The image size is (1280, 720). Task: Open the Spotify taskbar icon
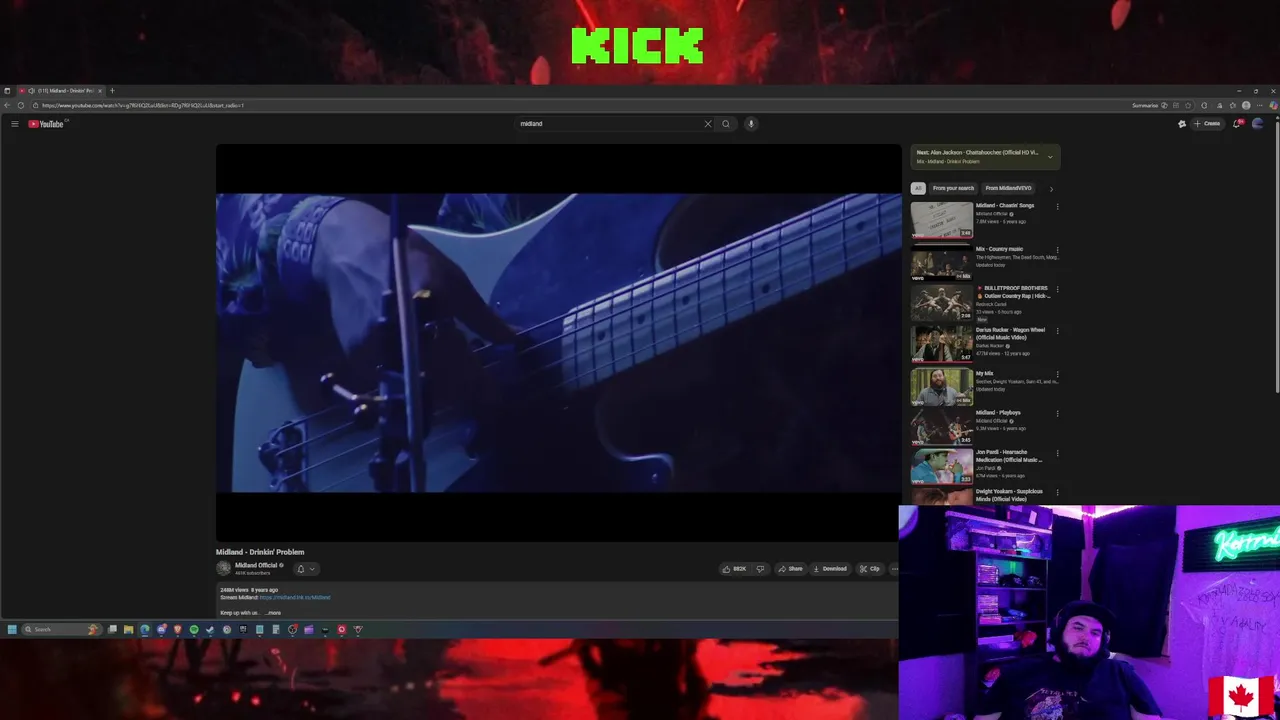[194, 629]
